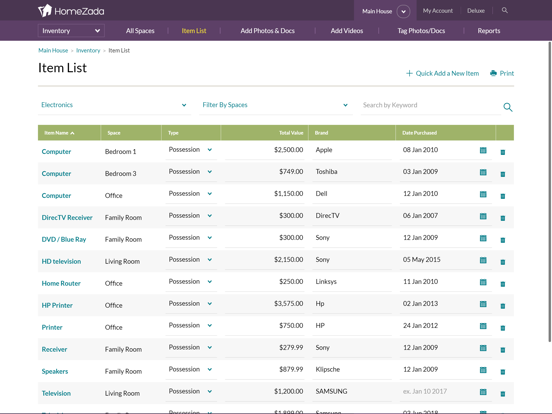Open the calendar icon for the Dell Computer
Image resolution: width=552 pixels, height=414 pixels.
(x=483, y=194)
